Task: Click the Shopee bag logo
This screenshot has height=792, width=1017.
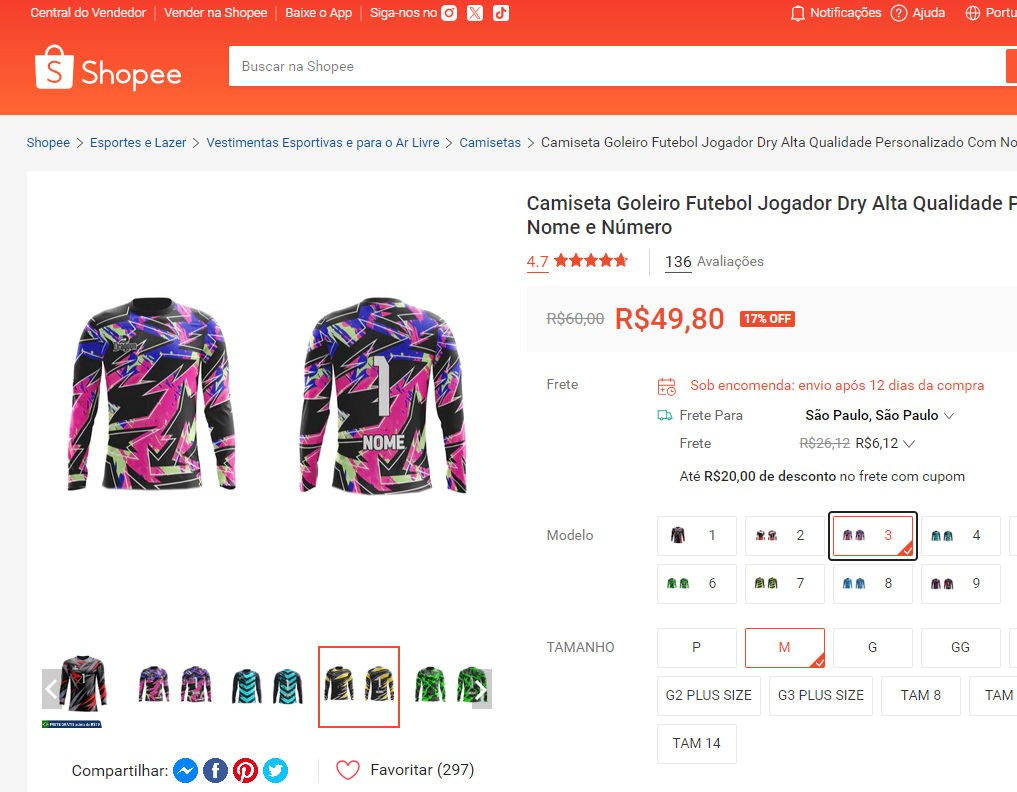Action: point(54,68)
